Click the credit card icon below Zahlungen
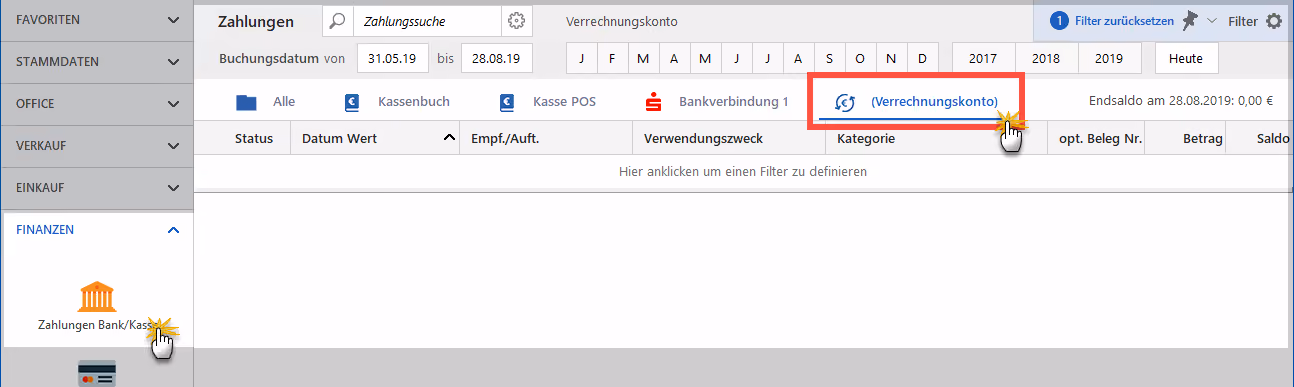 click(x=97, y=374)
